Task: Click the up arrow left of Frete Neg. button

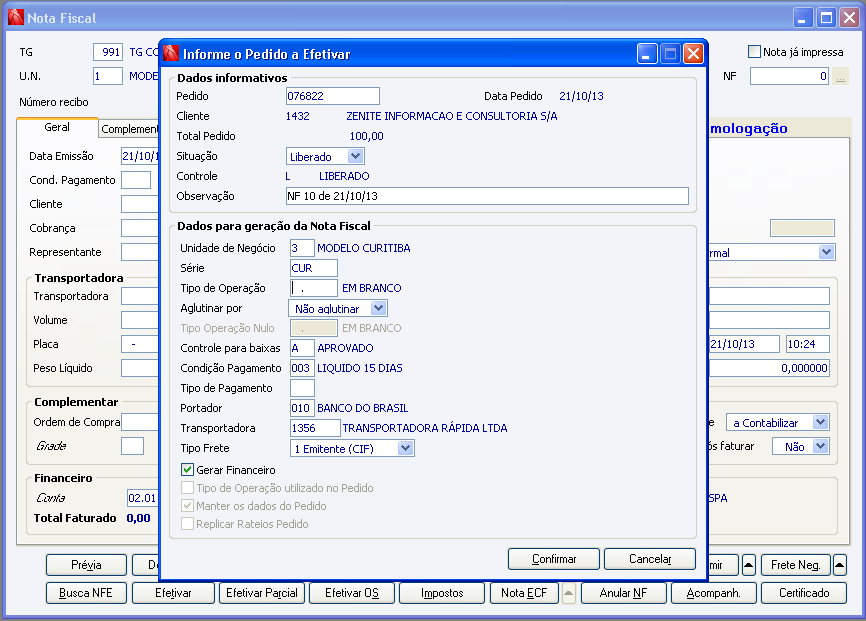Action: (749, 565)
